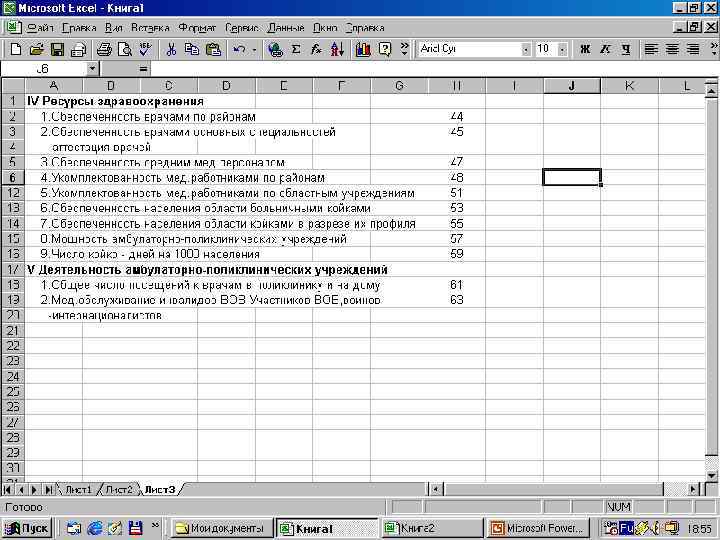The height and width of the screenshot is (540, 720).
Task: Open the Office Assistant help icon
Action: coord(385,49)
